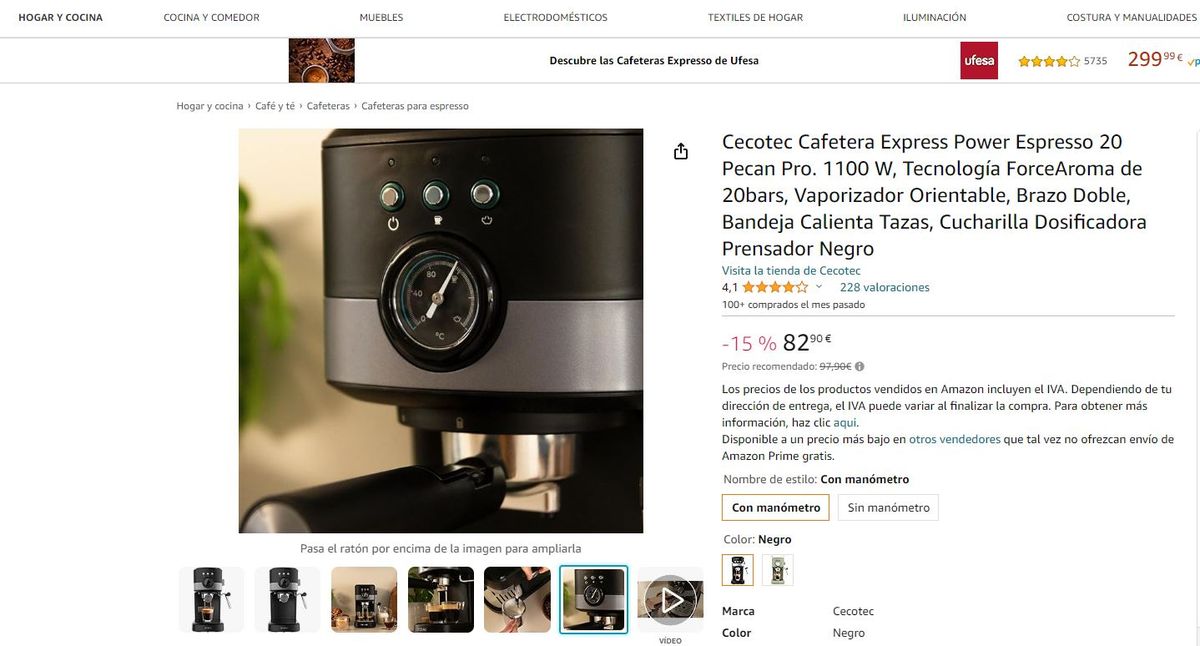Choose the beige coffee machine color swatch
1200x646 pixels.
(x=778, y=569)
